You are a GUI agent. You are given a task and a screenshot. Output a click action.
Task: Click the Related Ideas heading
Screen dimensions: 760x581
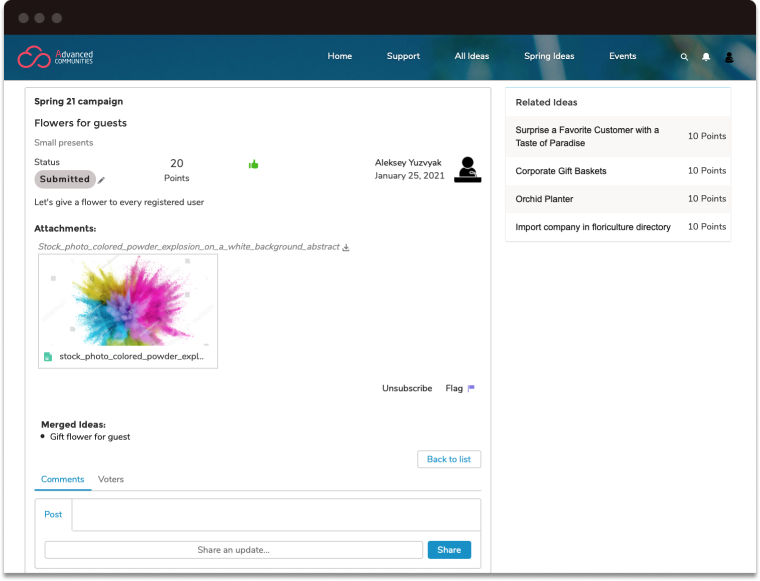546,103
